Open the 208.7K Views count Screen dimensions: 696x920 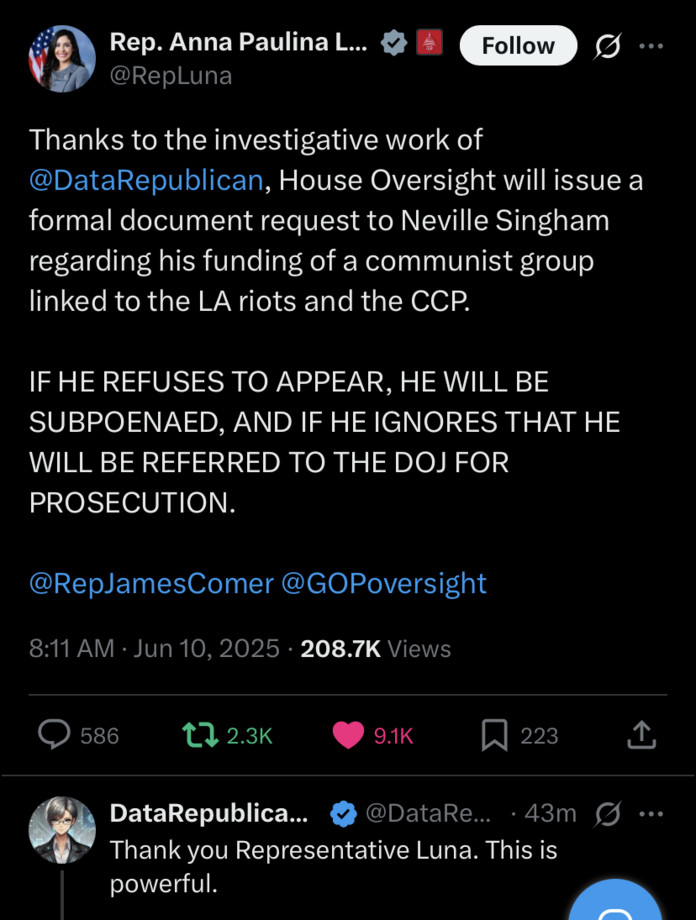click(376, 649)
